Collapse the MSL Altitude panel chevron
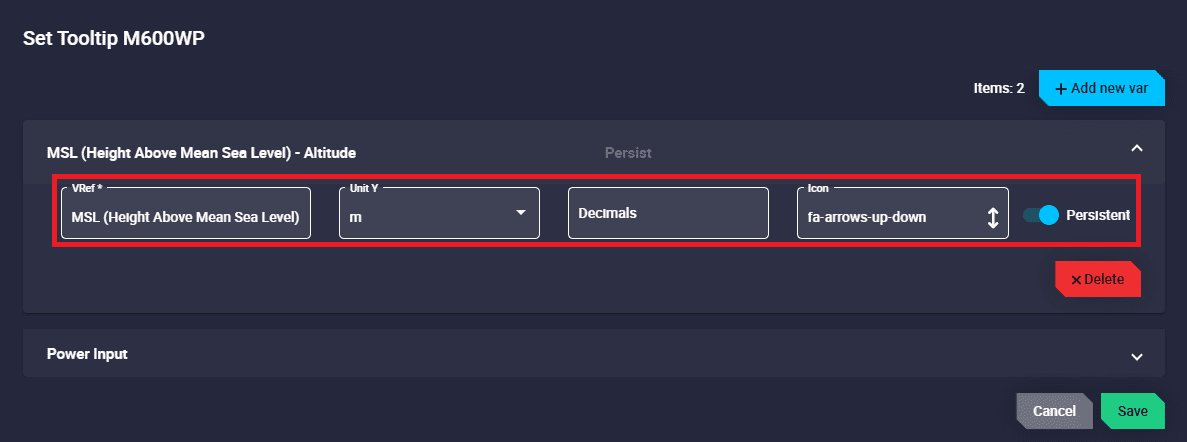1187x442 pixels. 1136,149
